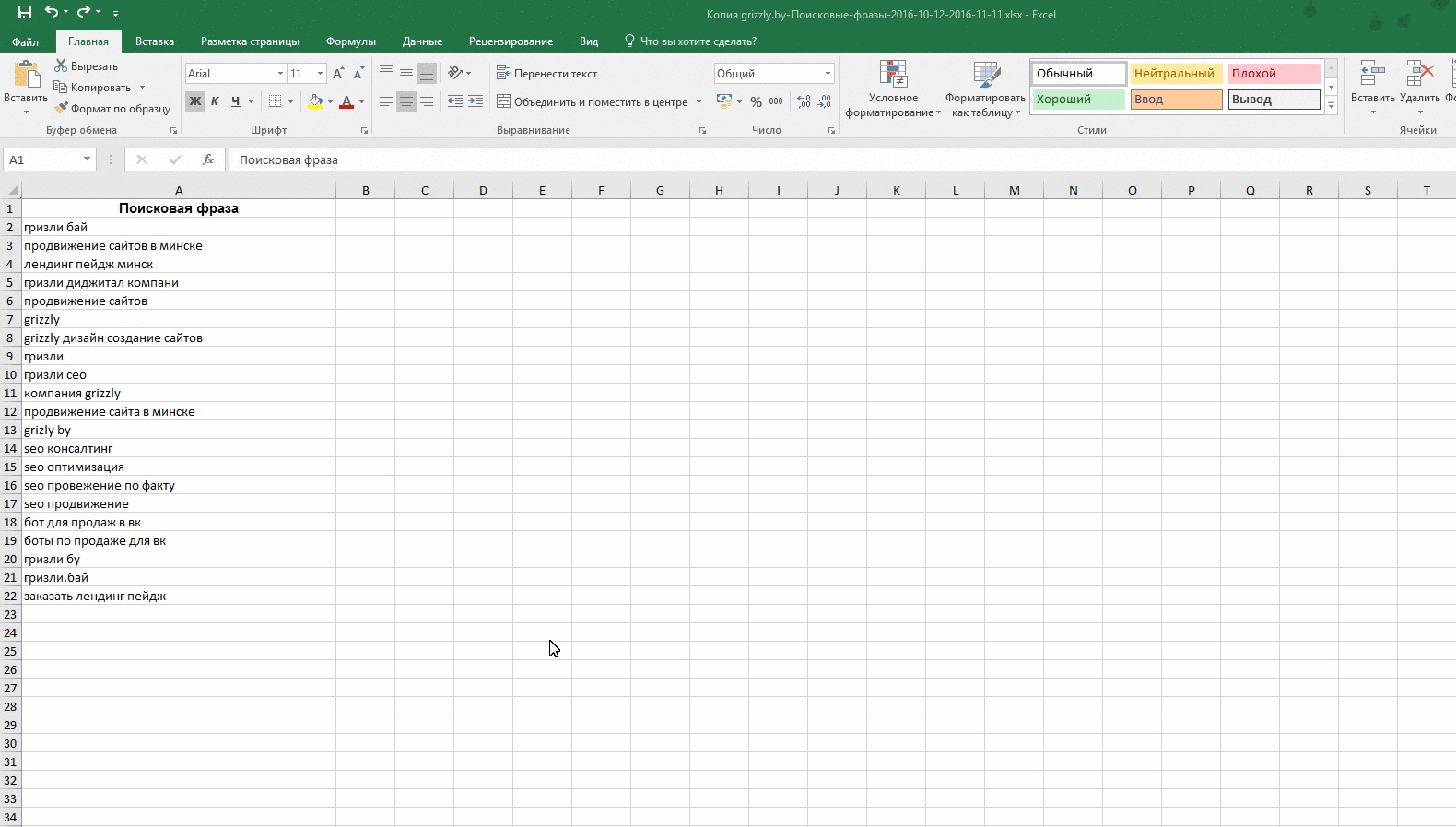Viewport: 1456px width, 827px height.
Task: Open the fill color dropdown arrow
Action: coord(330,101)
